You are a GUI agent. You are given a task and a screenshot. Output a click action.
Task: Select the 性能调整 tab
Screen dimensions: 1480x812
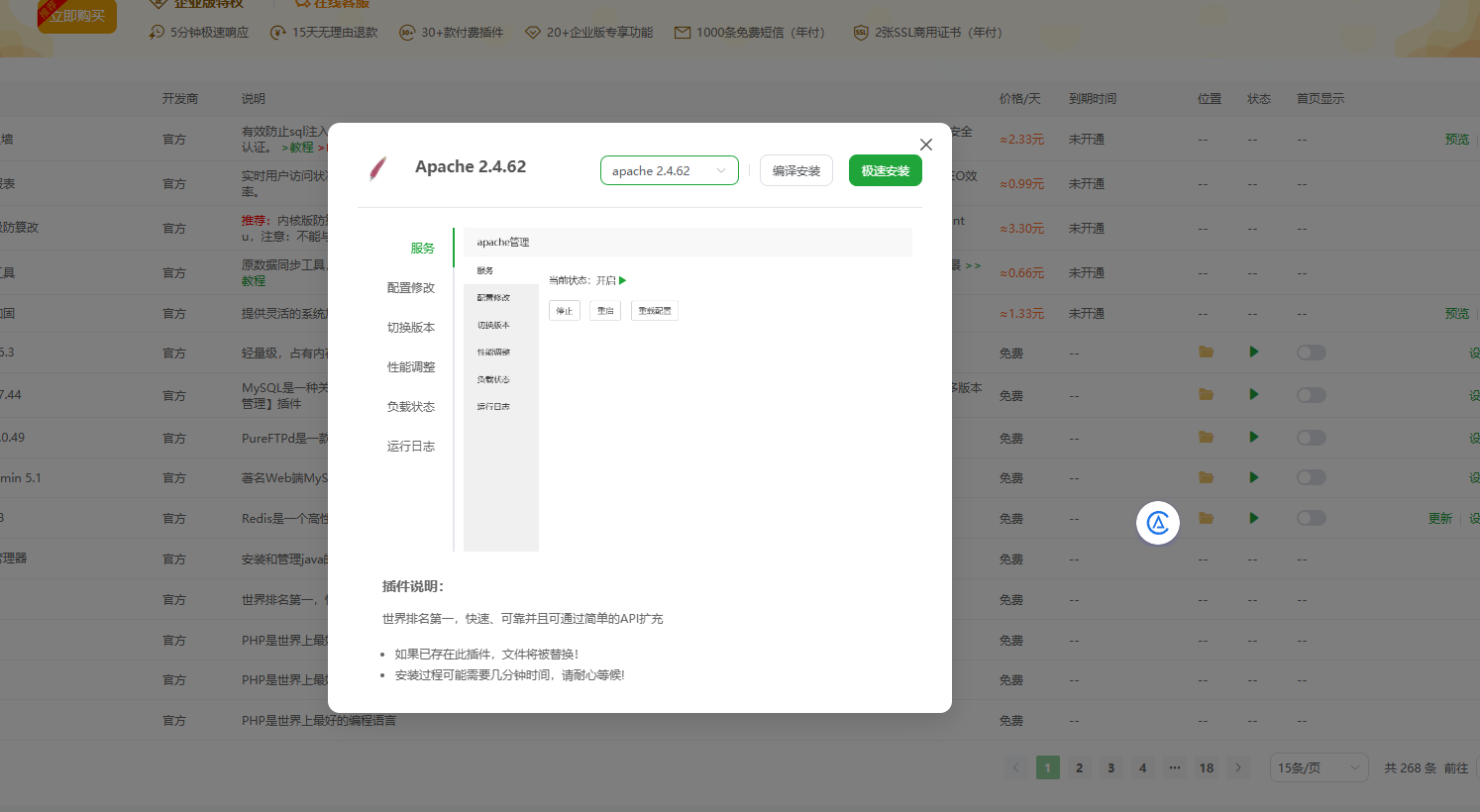411,367
